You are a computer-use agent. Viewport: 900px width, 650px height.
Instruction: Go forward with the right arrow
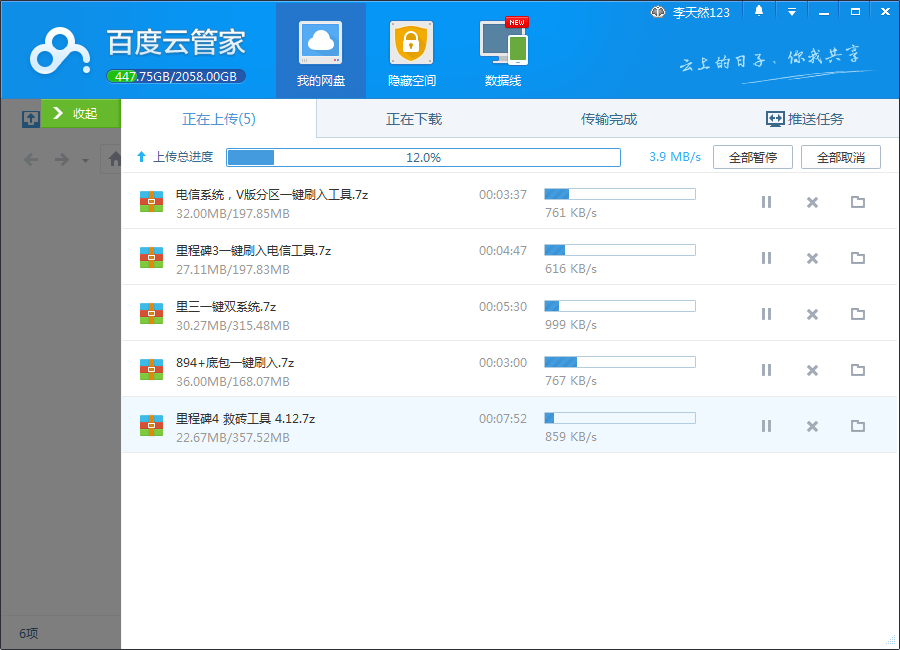tap(61, 159)
